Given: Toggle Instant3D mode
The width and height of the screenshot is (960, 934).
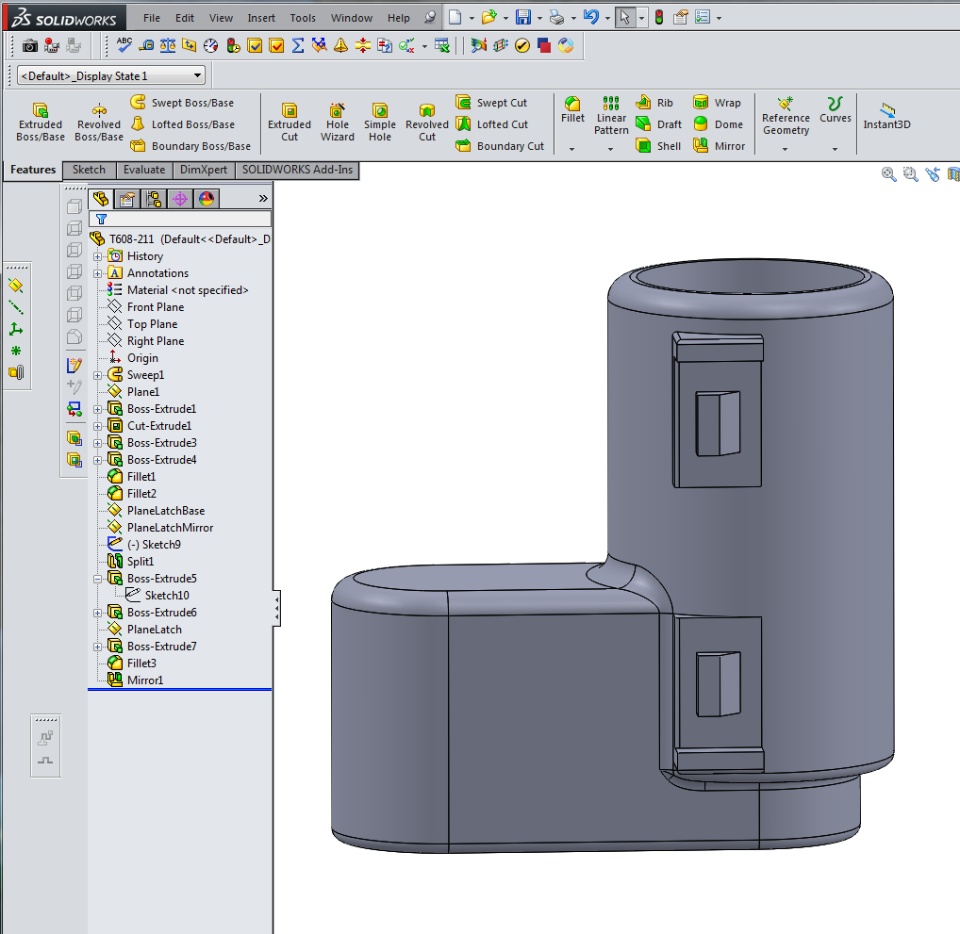Looking at the screenshot, I should (x=887, y=116).
